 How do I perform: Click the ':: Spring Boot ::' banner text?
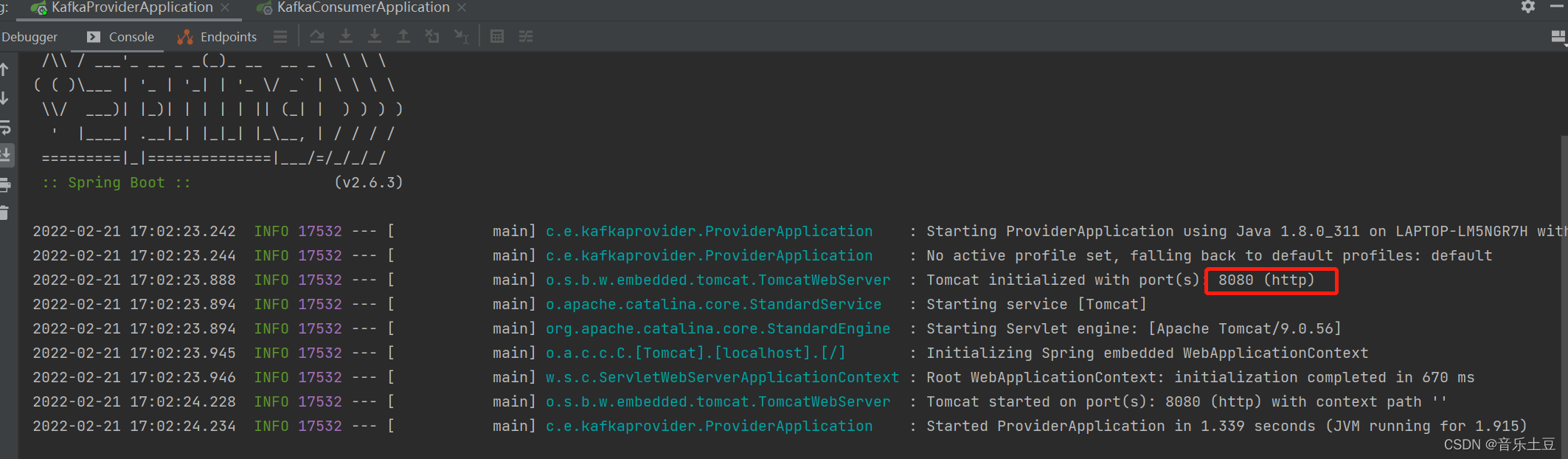[117, 182]
